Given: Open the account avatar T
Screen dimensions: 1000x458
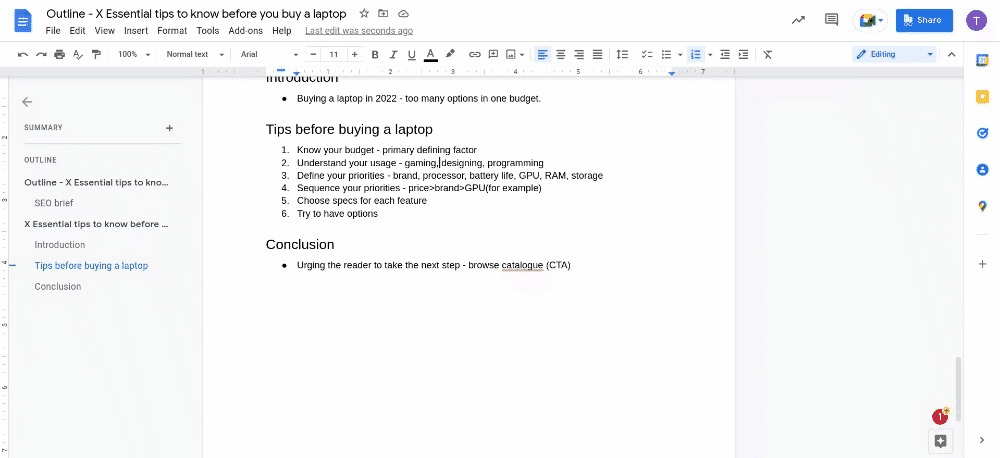Looking at the screenshot, I should coord(976,20).
